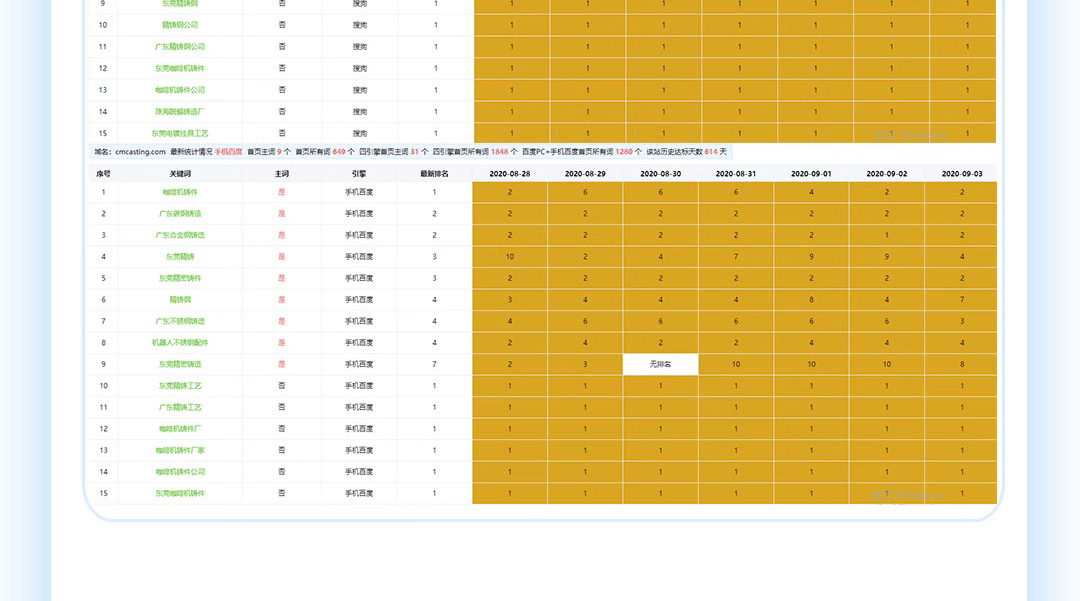Open the 咖啡机铸件厂家 keyword link
The height and width of the screenshot is (601, 1080).
click(x=180, y=450)
